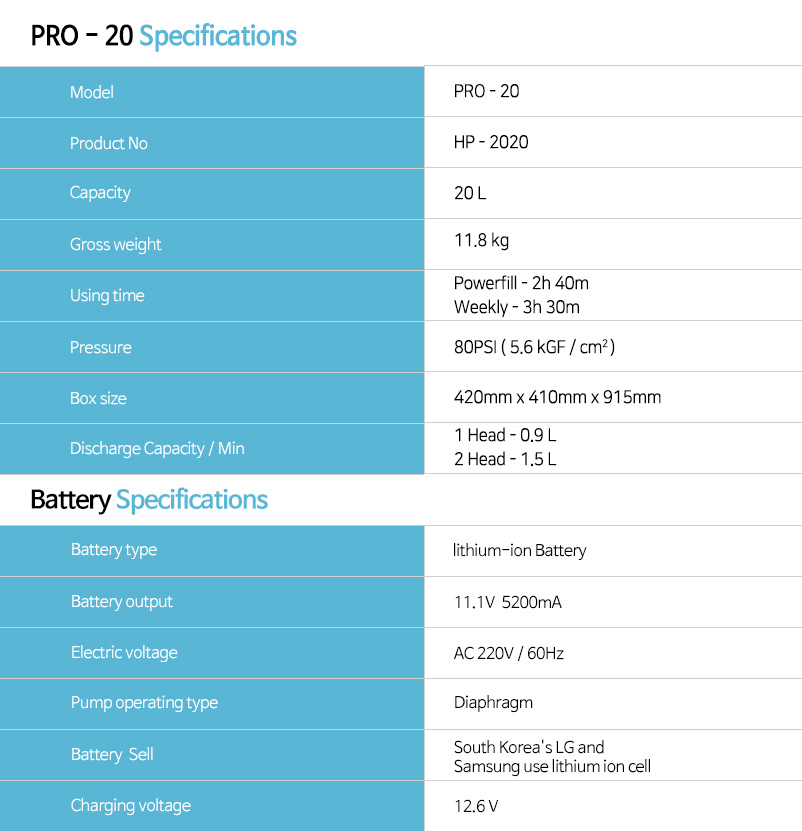802x832 pixels.
Task: Select the Model label cell
Action: (212, 92)
